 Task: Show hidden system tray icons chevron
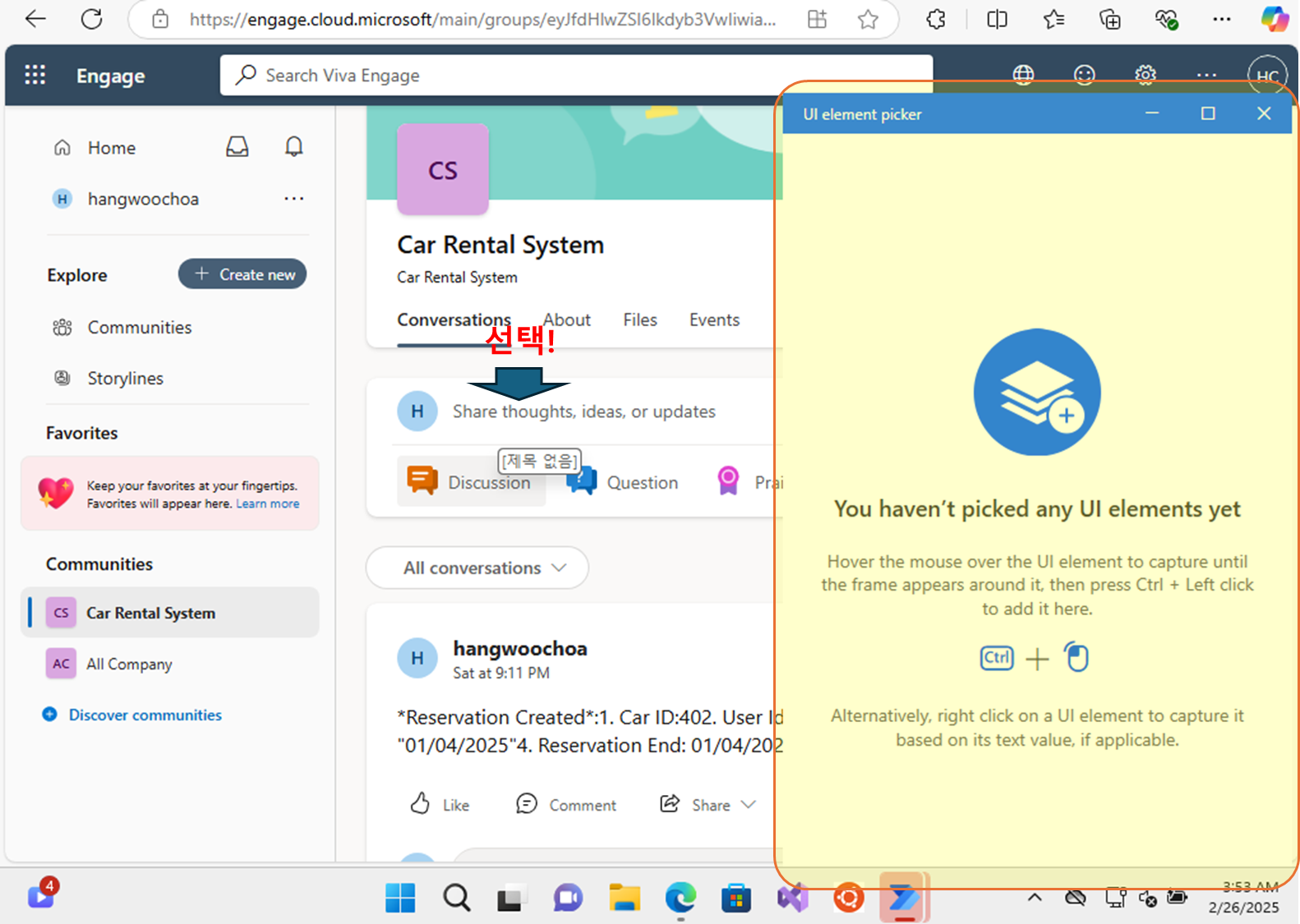pyautogui.click(x=1035, y=898)
